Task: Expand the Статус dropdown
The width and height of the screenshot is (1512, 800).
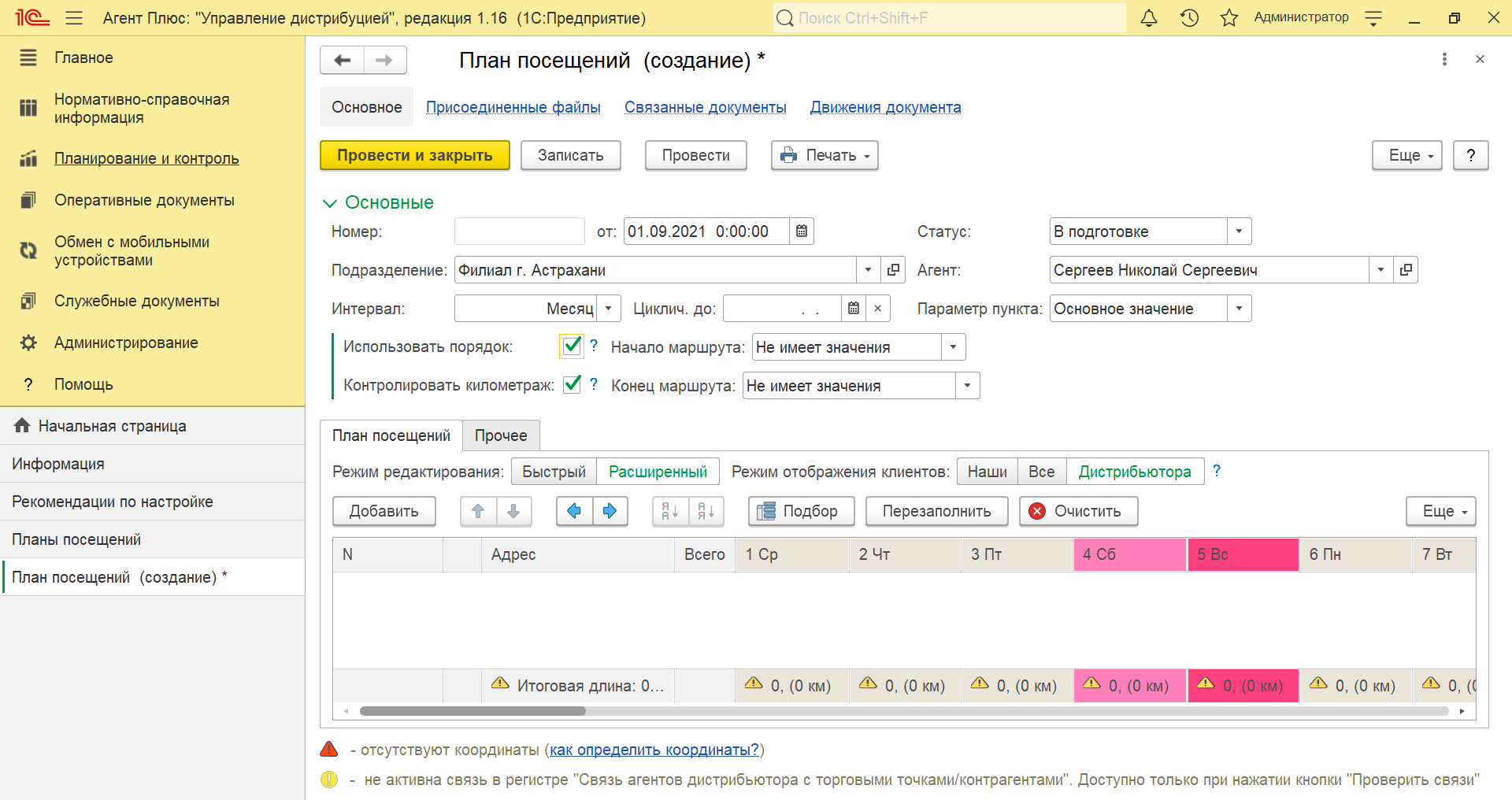Action: [x=1239, y=231]
